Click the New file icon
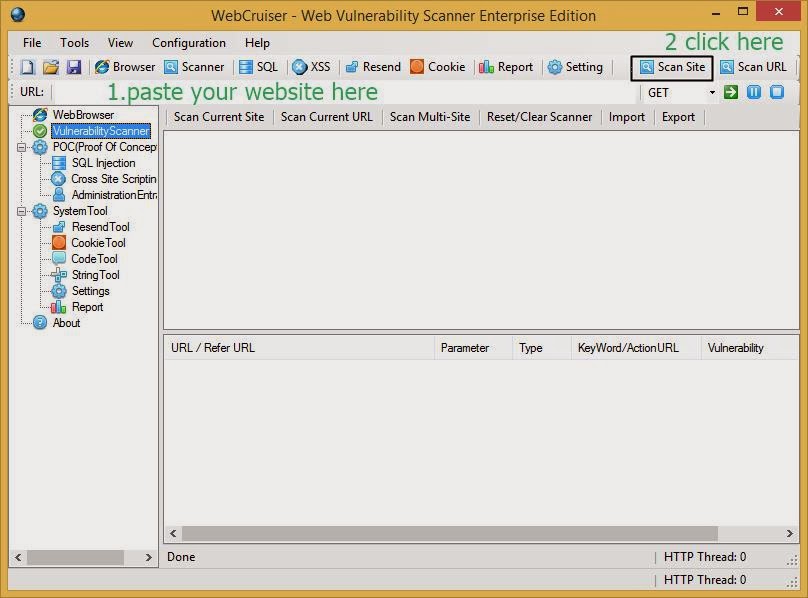This screenshot has width=808, height=598. click(27, 67)
